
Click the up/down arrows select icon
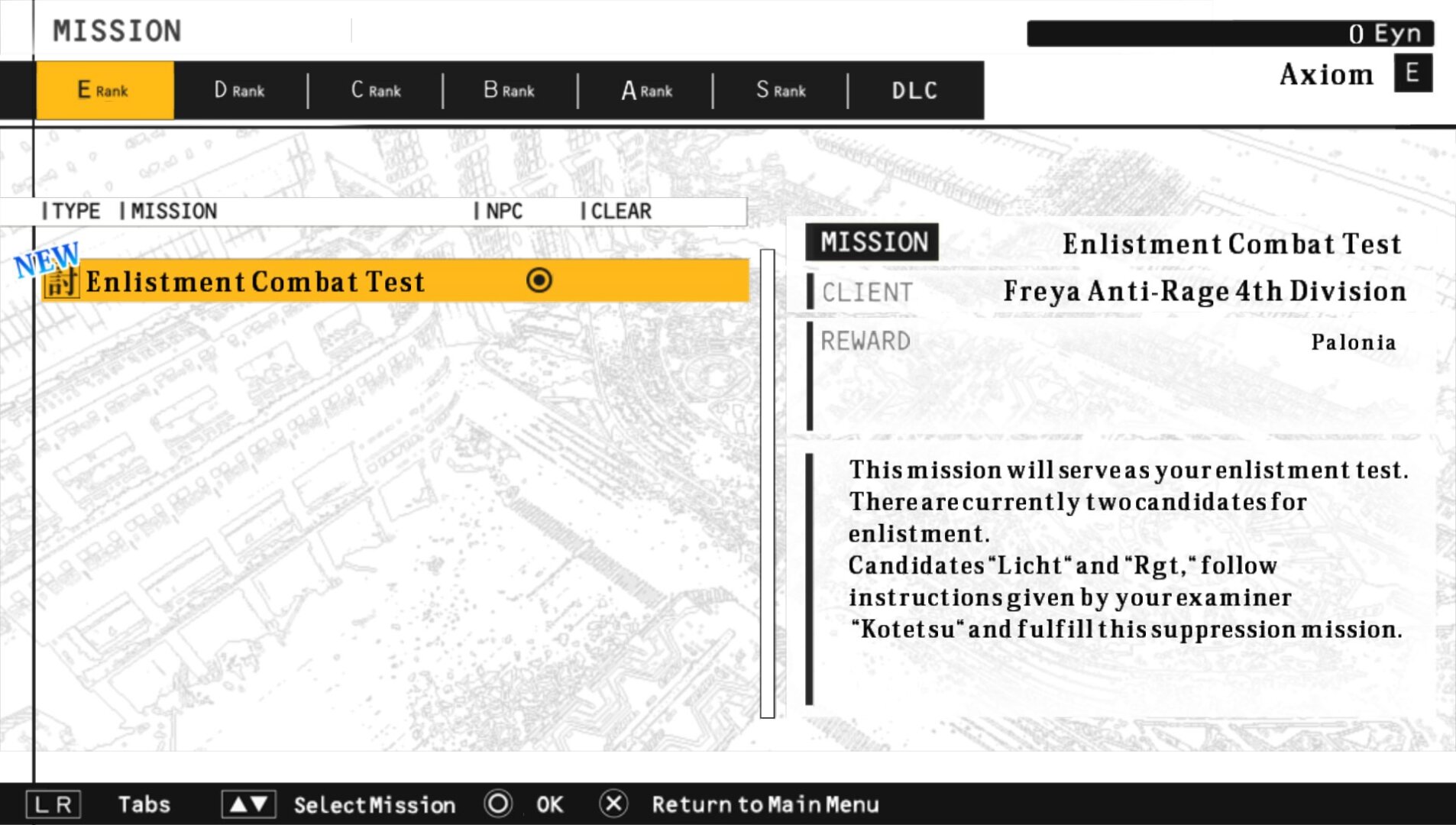(x=248, y=804)
